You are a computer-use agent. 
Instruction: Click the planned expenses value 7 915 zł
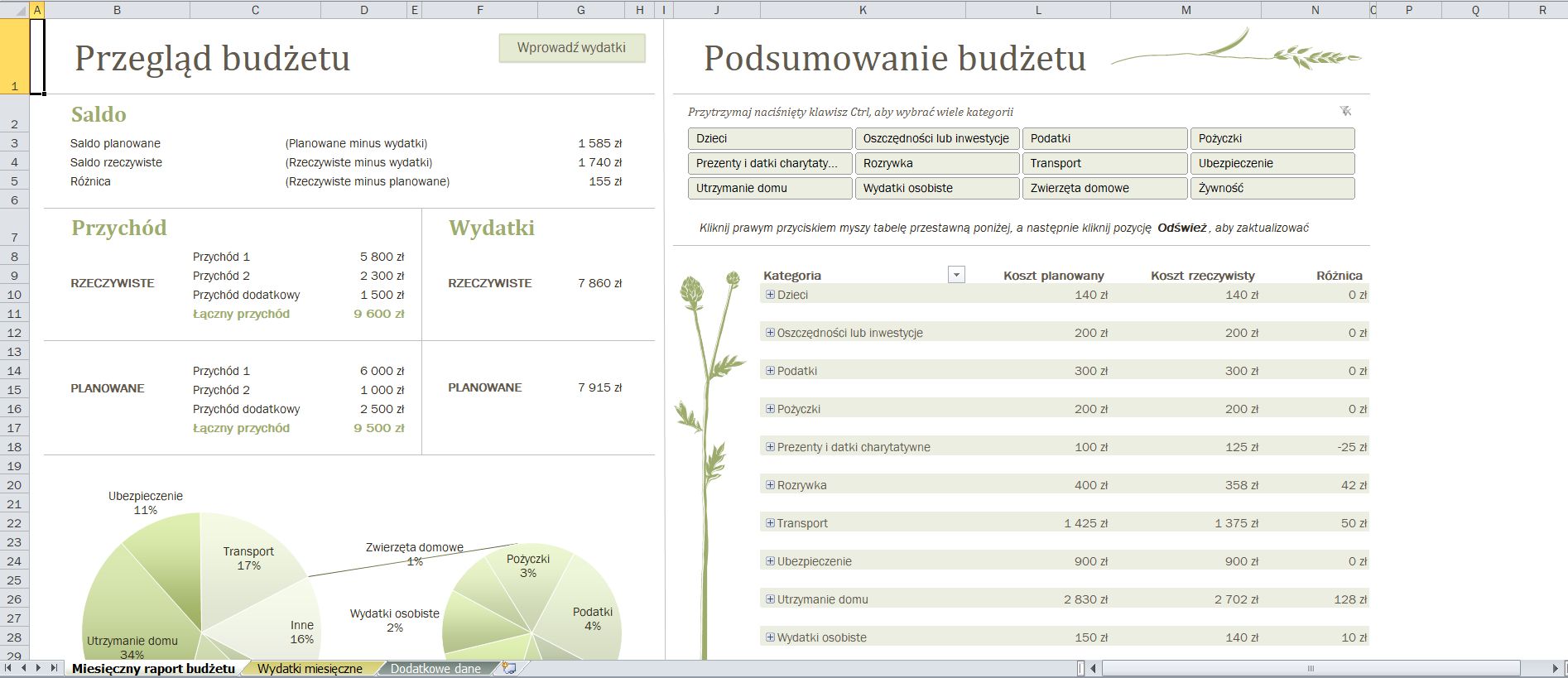tap(599, 387)
